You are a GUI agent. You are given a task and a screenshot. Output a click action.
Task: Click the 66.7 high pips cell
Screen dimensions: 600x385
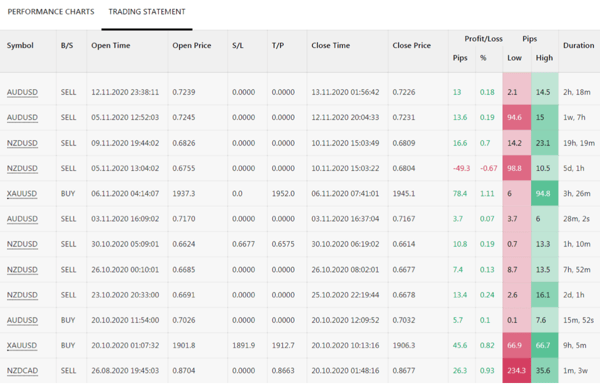(545, 346)
